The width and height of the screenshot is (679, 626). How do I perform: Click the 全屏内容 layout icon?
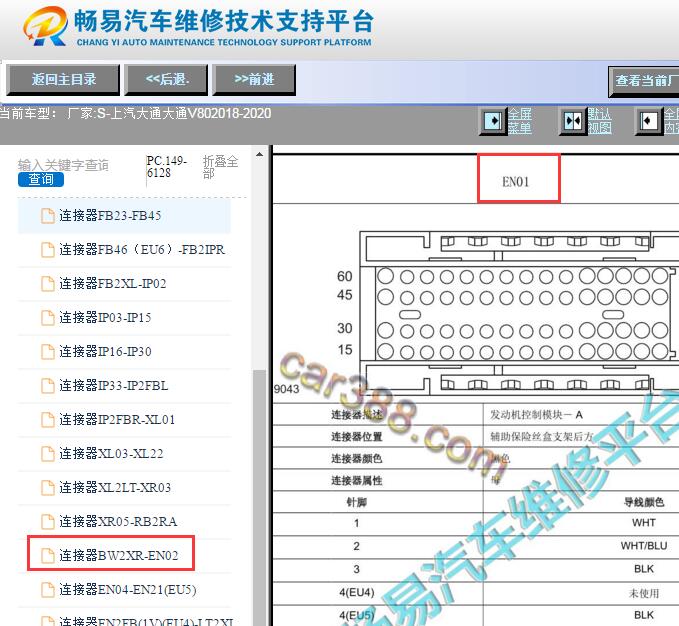pos(648,121)
